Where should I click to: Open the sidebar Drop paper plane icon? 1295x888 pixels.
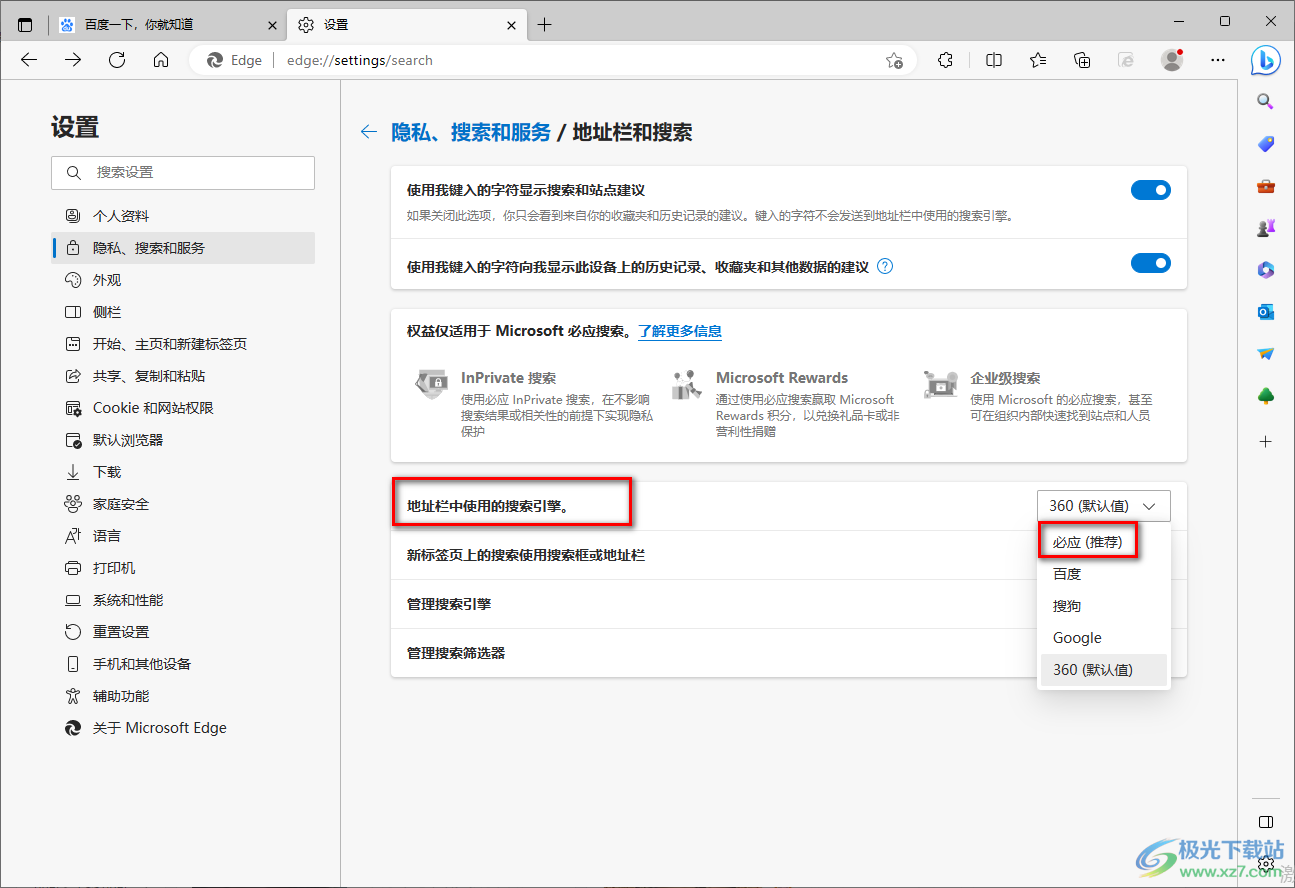[1266, 354]
